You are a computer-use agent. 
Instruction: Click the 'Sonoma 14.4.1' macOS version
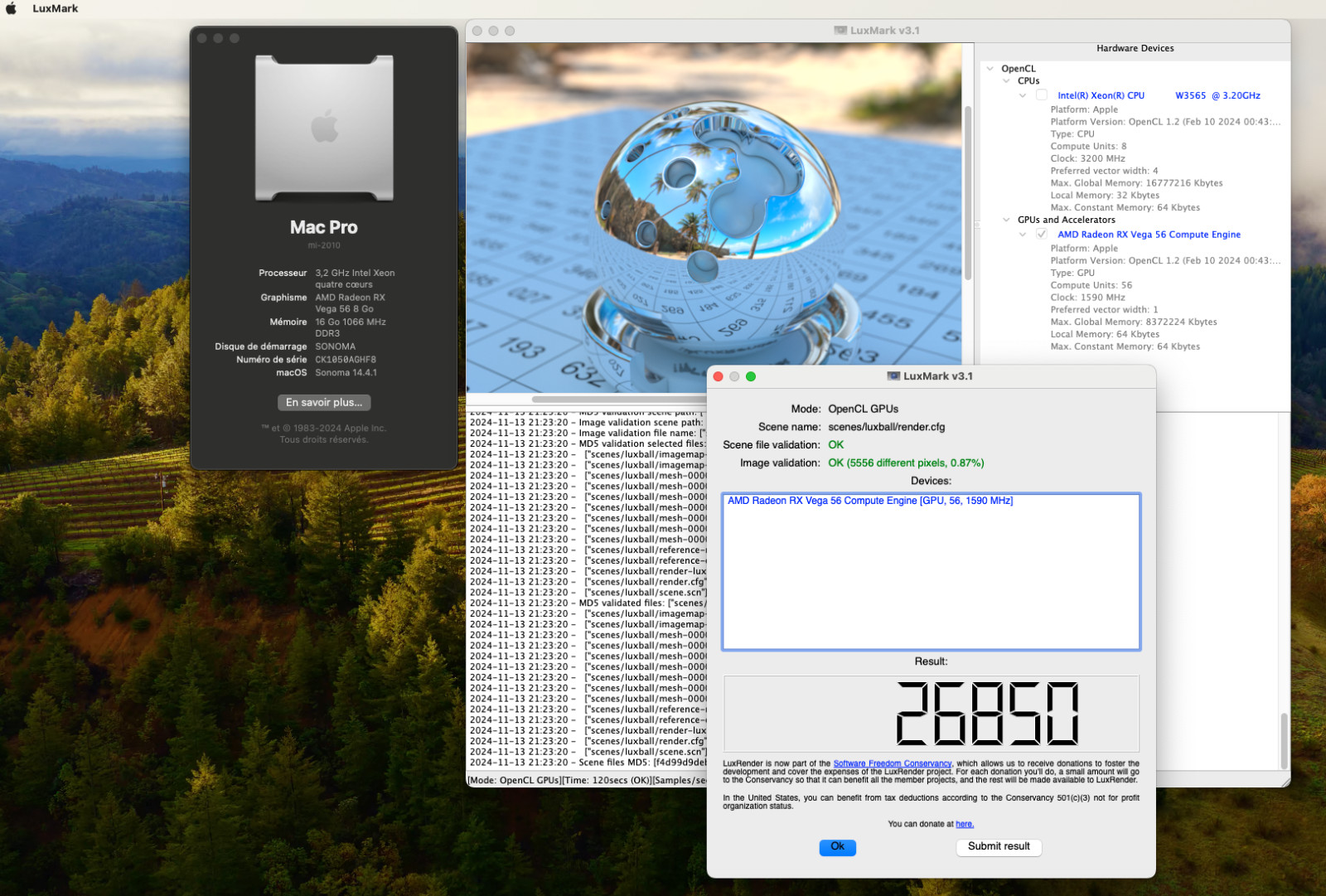pos(346,373)
